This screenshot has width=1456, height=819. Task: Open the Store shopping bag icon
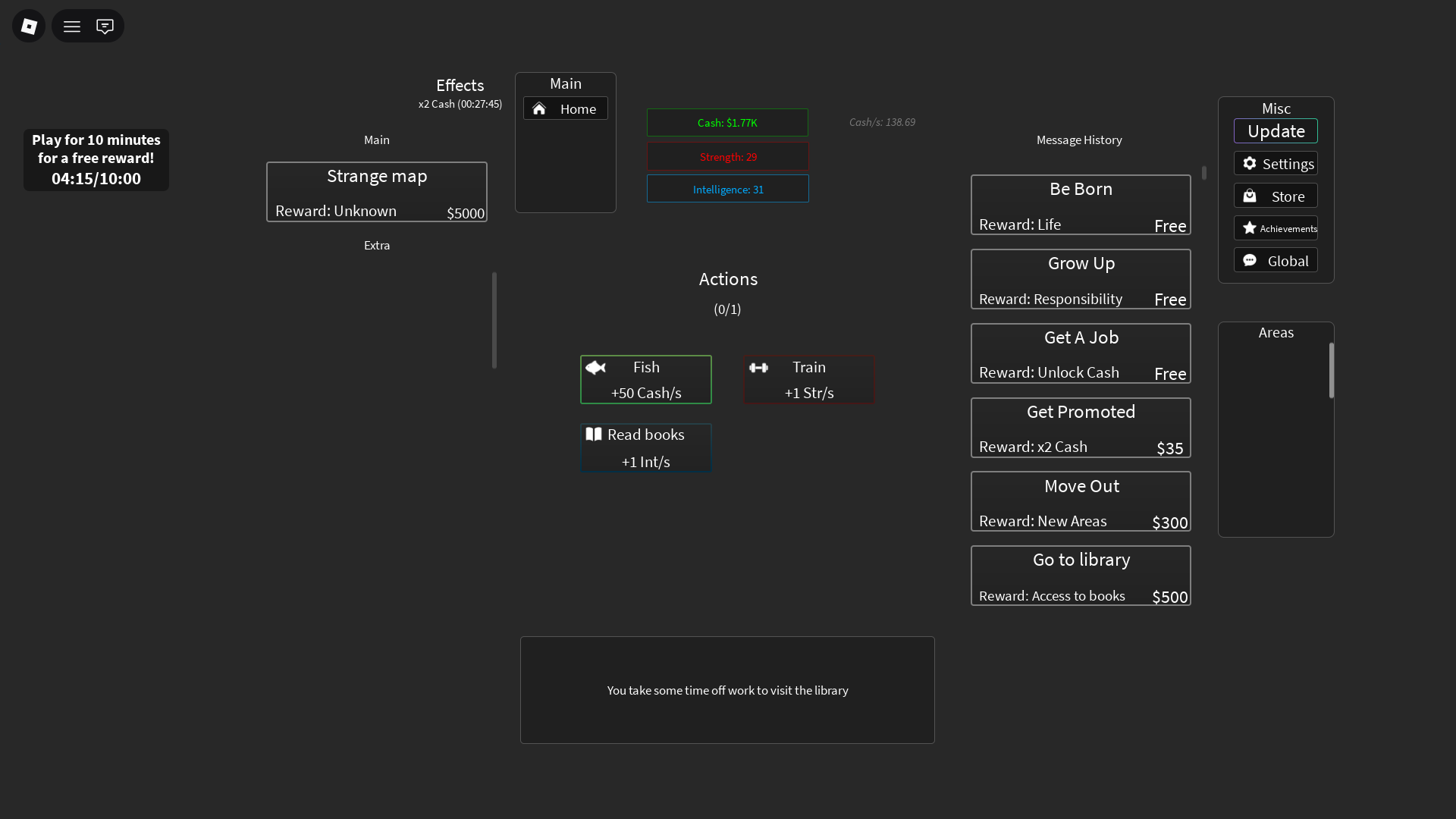[1250, 196]
